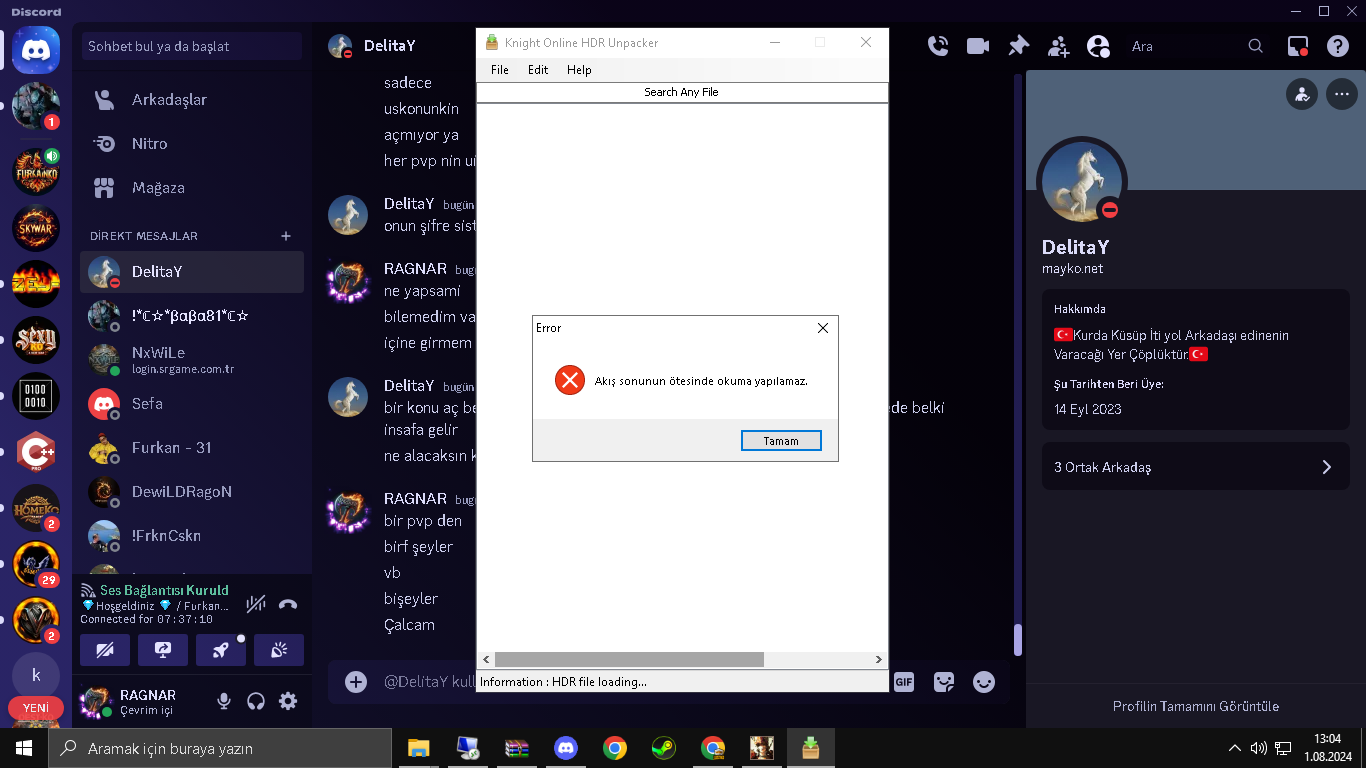The image size is (1366, 768).
Task: Open Steam from taskbar
Action: 663,748
